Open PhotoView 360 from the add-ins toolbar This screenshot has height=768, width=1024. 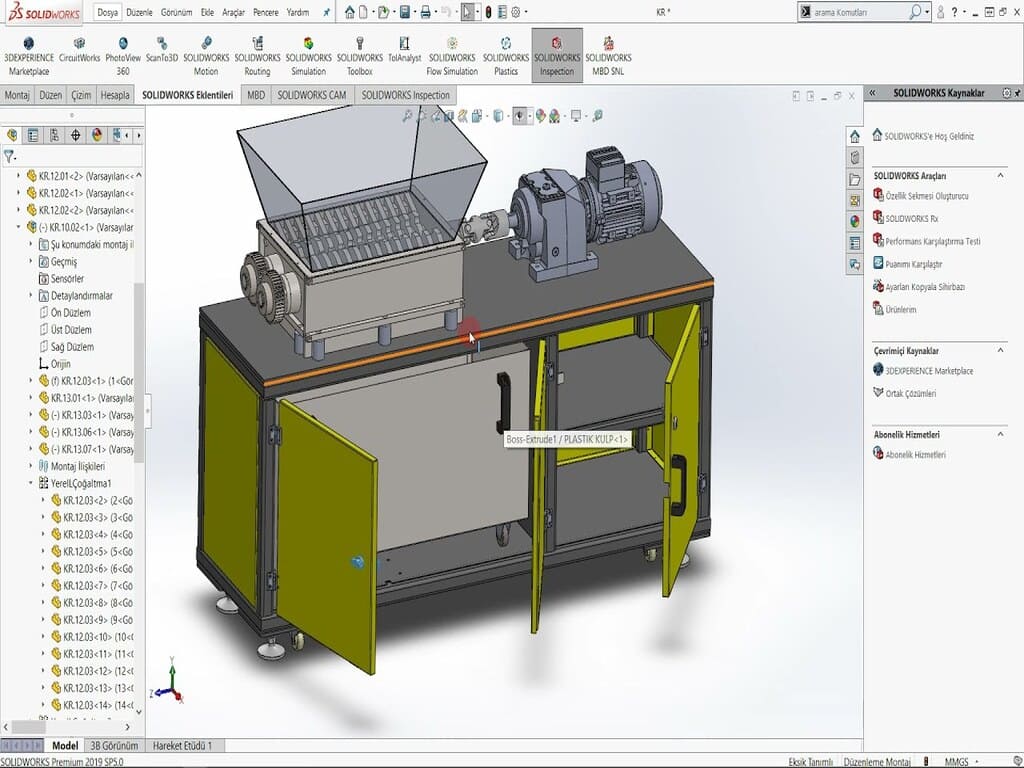(120, 45)
